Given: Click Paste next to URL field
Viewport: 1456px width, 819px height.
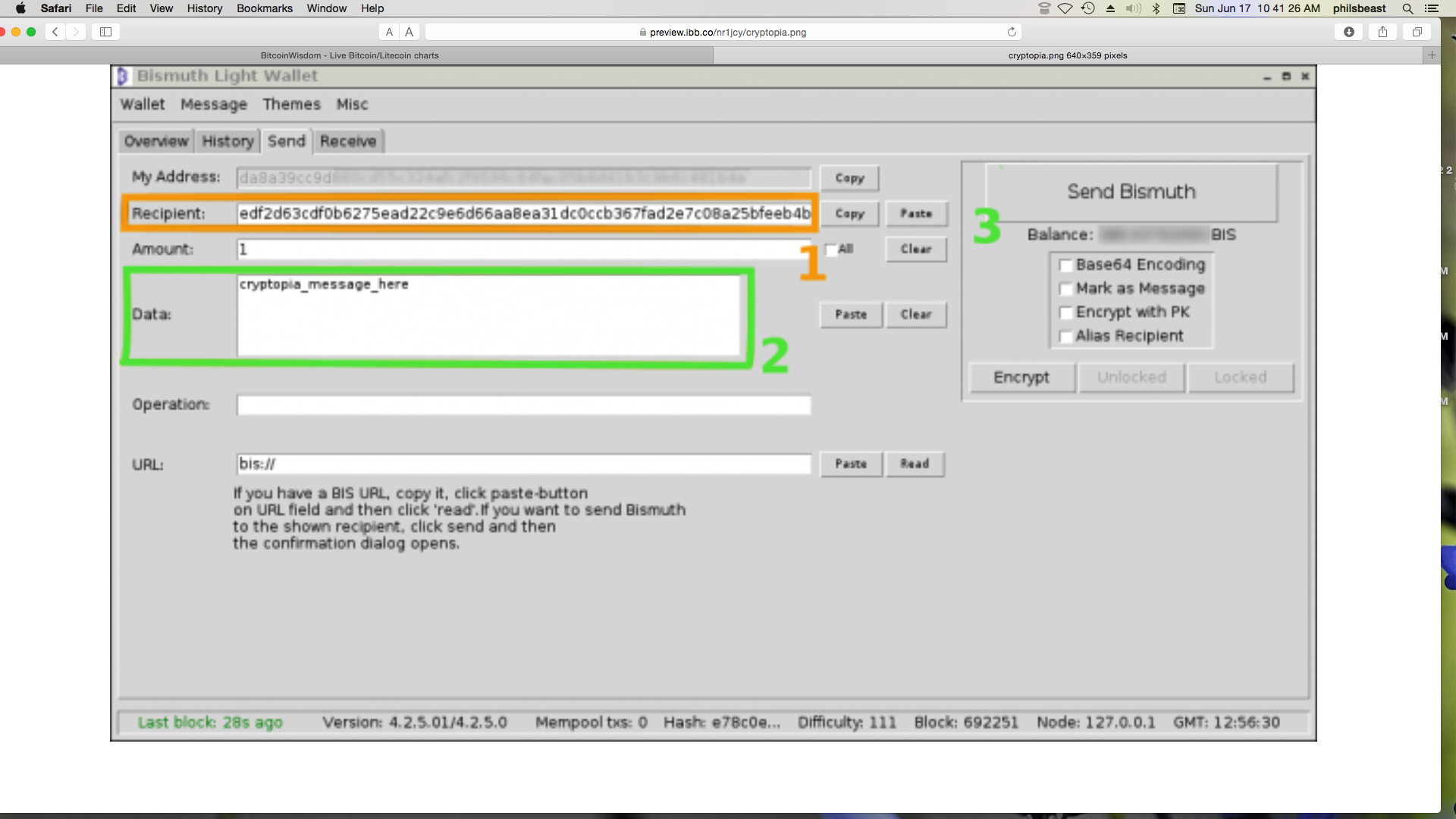Looking at the screenshot, I should (851, 464).
